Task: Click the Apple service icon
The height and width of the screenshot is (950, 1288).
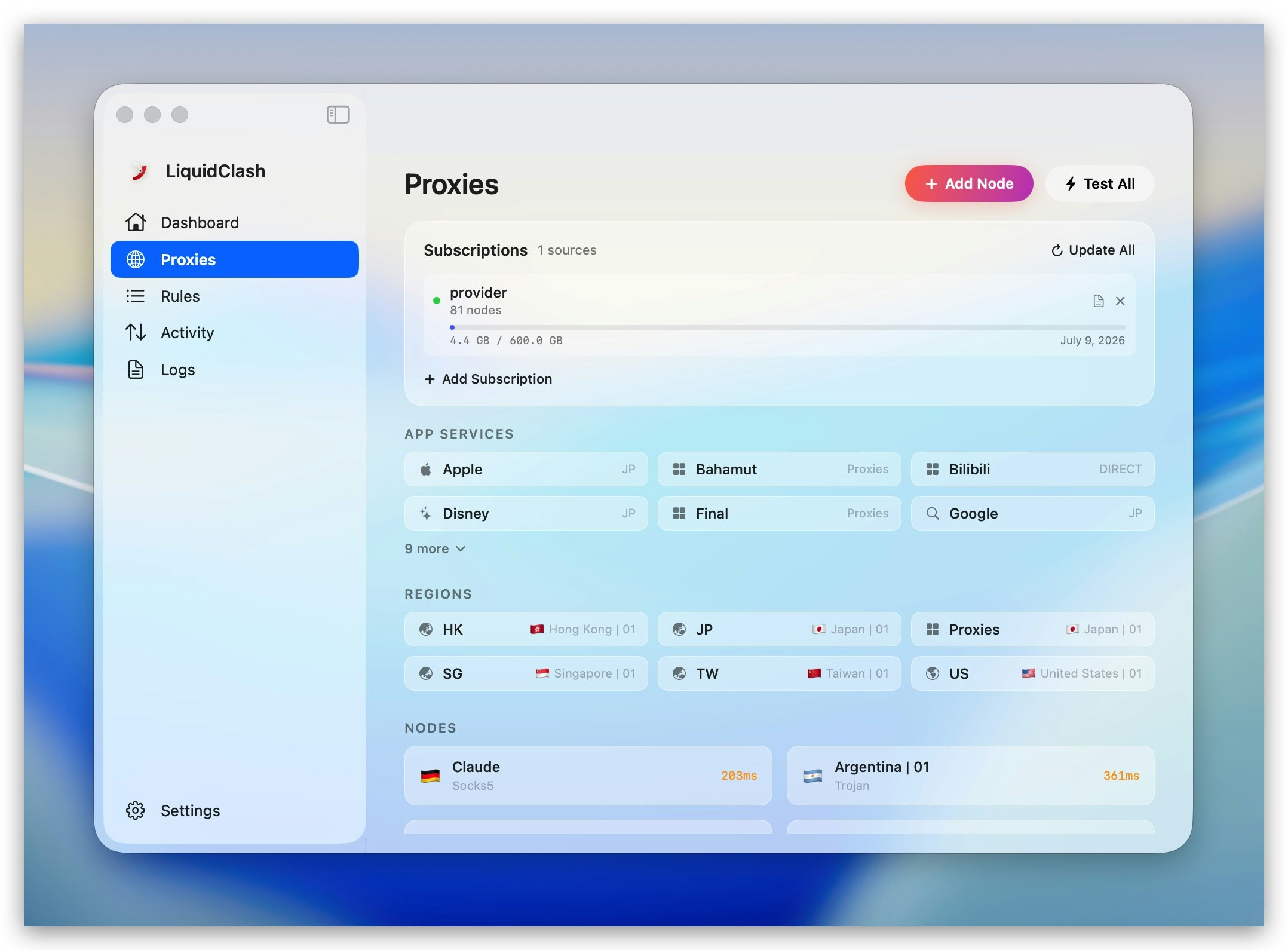Action: click(x=425, y=470)
